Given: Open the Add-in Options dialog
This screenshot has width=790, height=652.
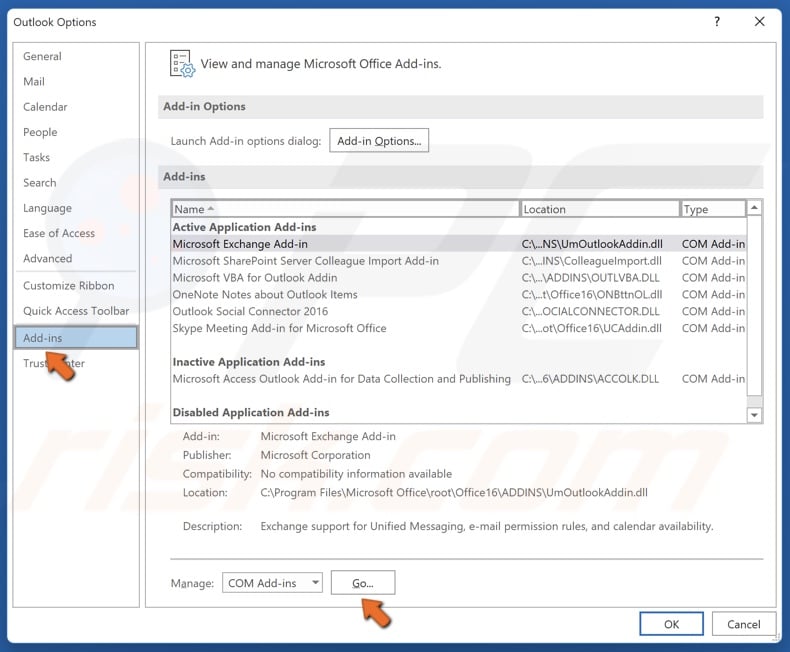Looking at the screenshot, I should 379,141.
